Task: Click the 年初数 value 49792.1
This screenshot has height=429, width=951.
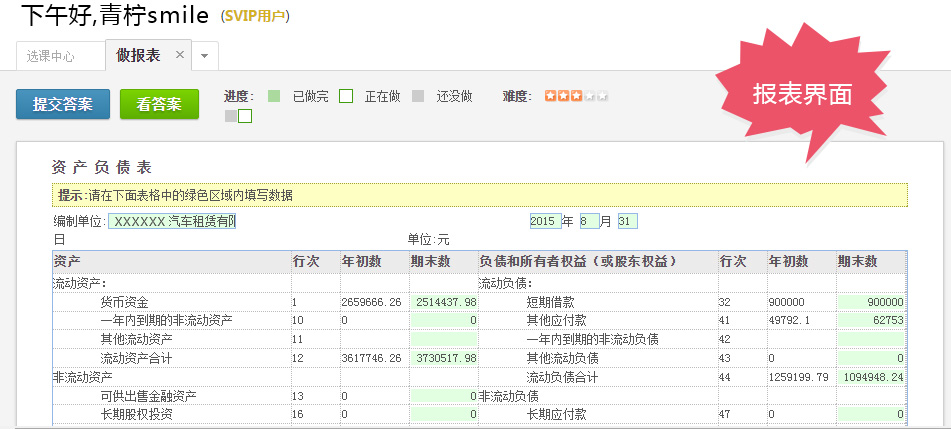Action: (789, 320)
